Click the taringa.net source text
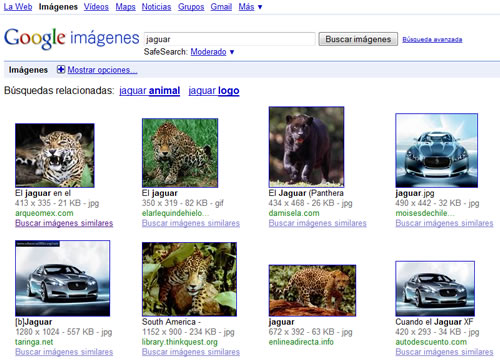Image resolution: width=500 pixels, height=363 pixels. tap(34, 342)
